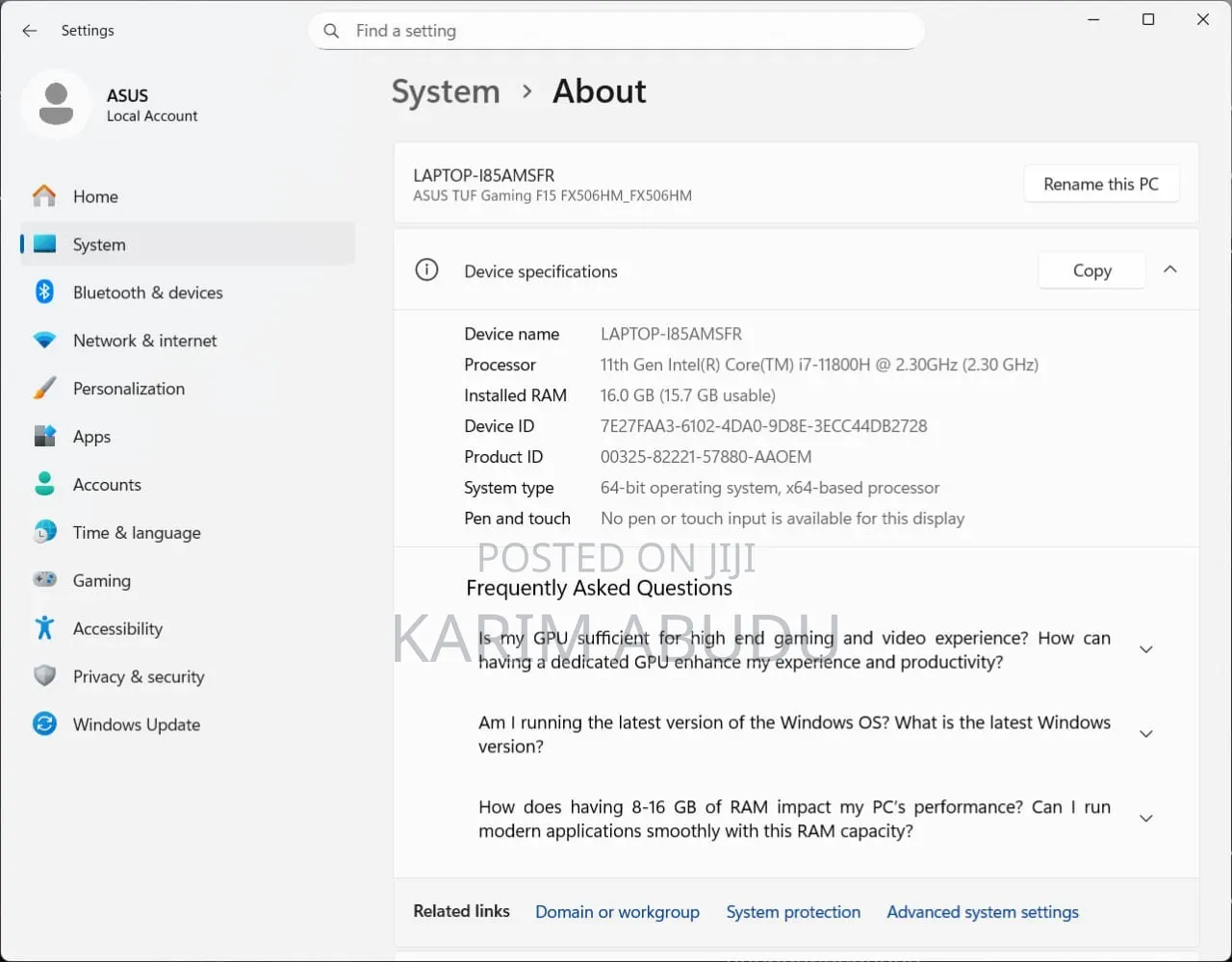
Task: Open System protection link
Action: pos(793,912)
